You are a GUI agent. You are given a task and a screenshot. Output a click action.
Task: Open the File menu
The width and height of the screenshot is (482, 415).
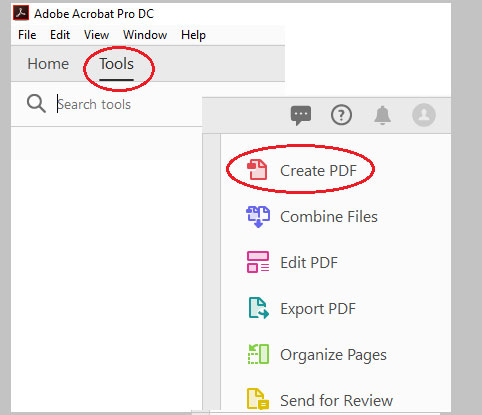tap(27, 35)
